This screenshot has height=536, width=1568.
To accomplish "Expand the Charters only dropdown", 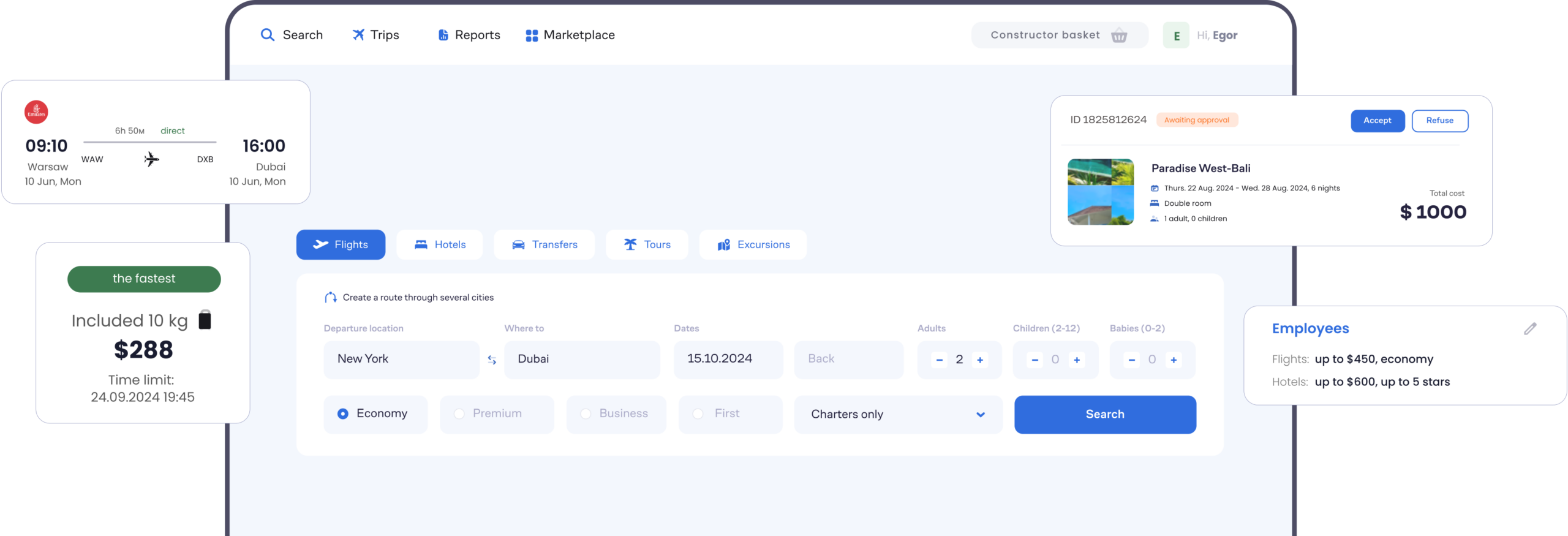I will (x=980, y=415).
